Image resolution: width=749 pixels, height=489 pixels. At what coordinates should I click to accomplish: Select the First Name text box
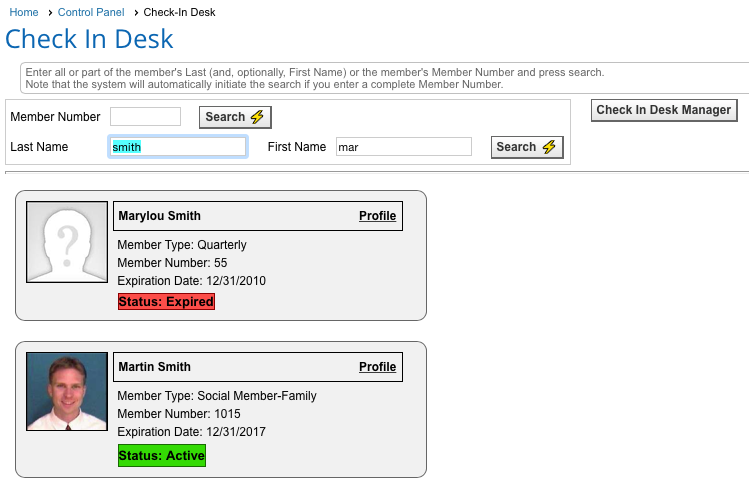coord(404,147)
